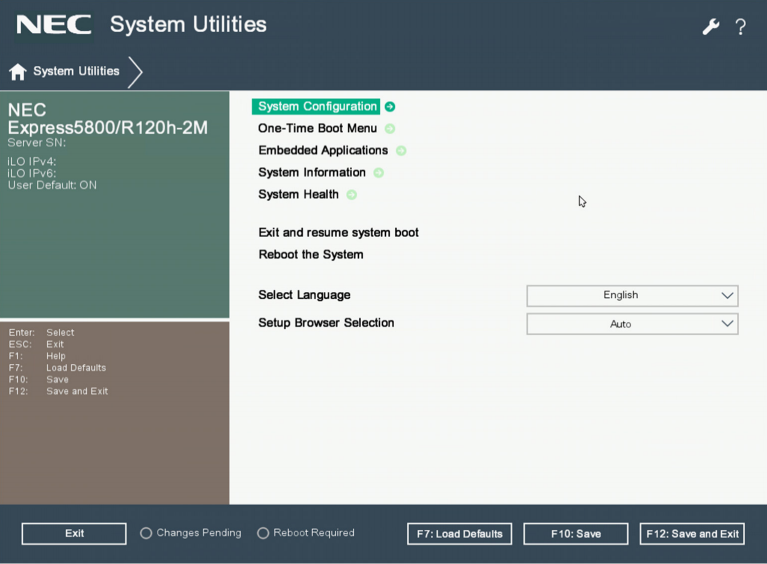767x564 pixels.
Task: Click the Enter: Select help line
Action: pos(42,333)
